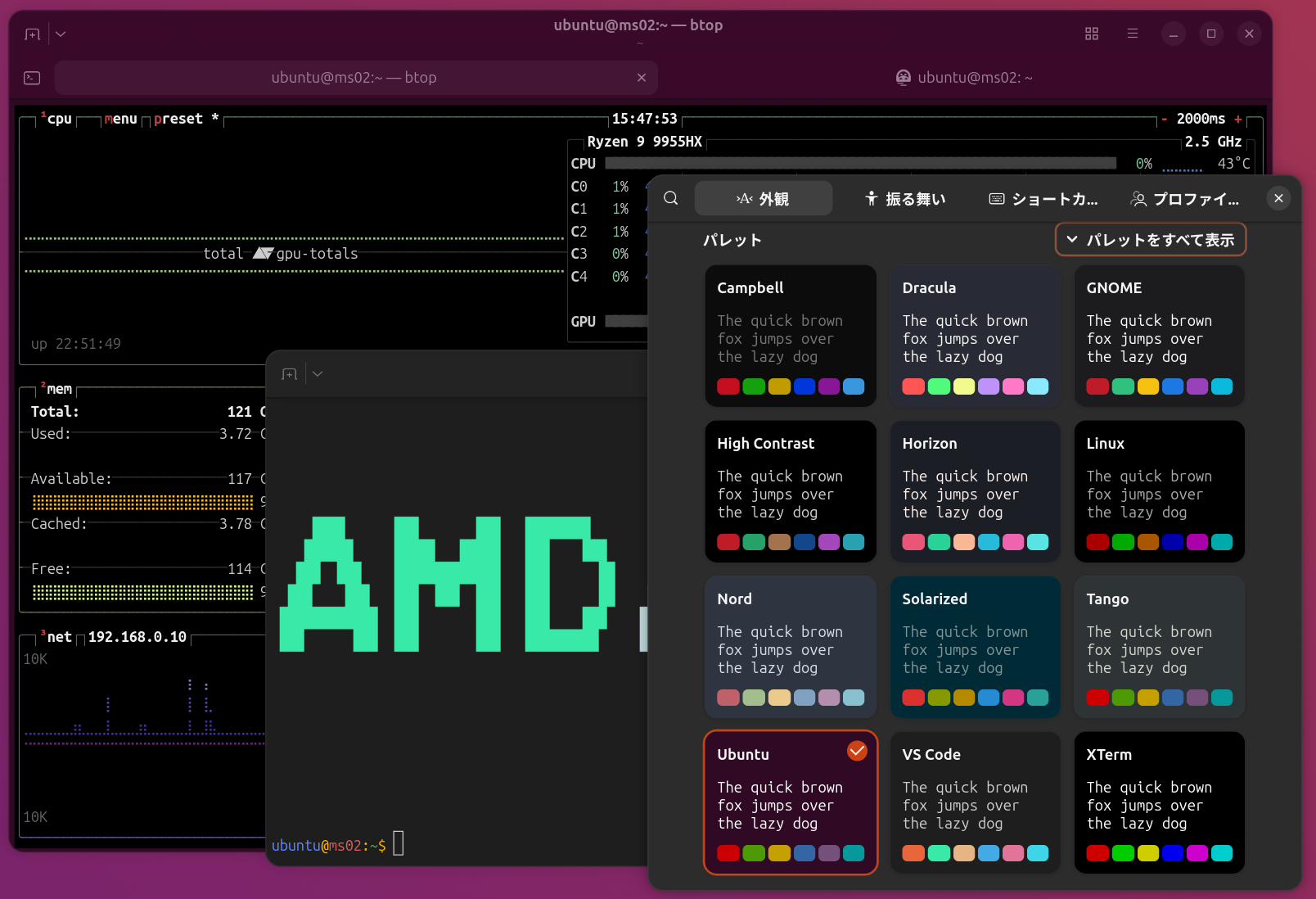The width and height of the screenshot is (1316, 899).
Task: Click the red swatch in the Campbell palette
Action: click(728, 386)
